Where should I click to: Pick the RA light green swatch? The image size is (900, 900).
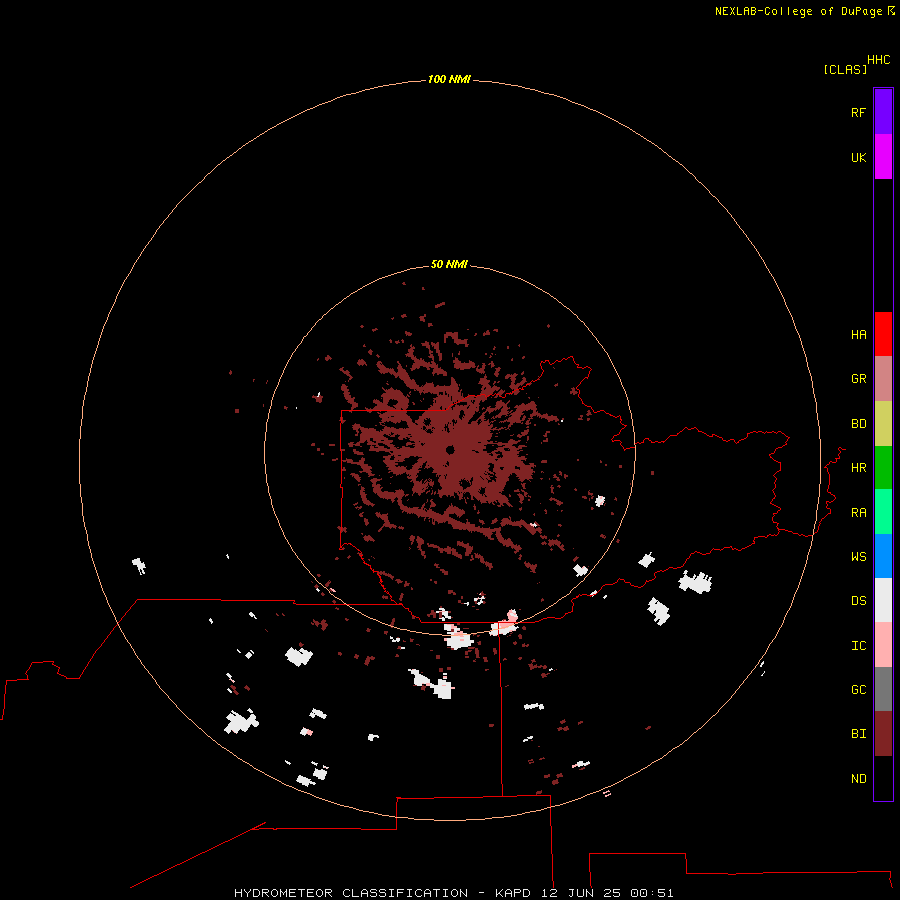point(883,512)
